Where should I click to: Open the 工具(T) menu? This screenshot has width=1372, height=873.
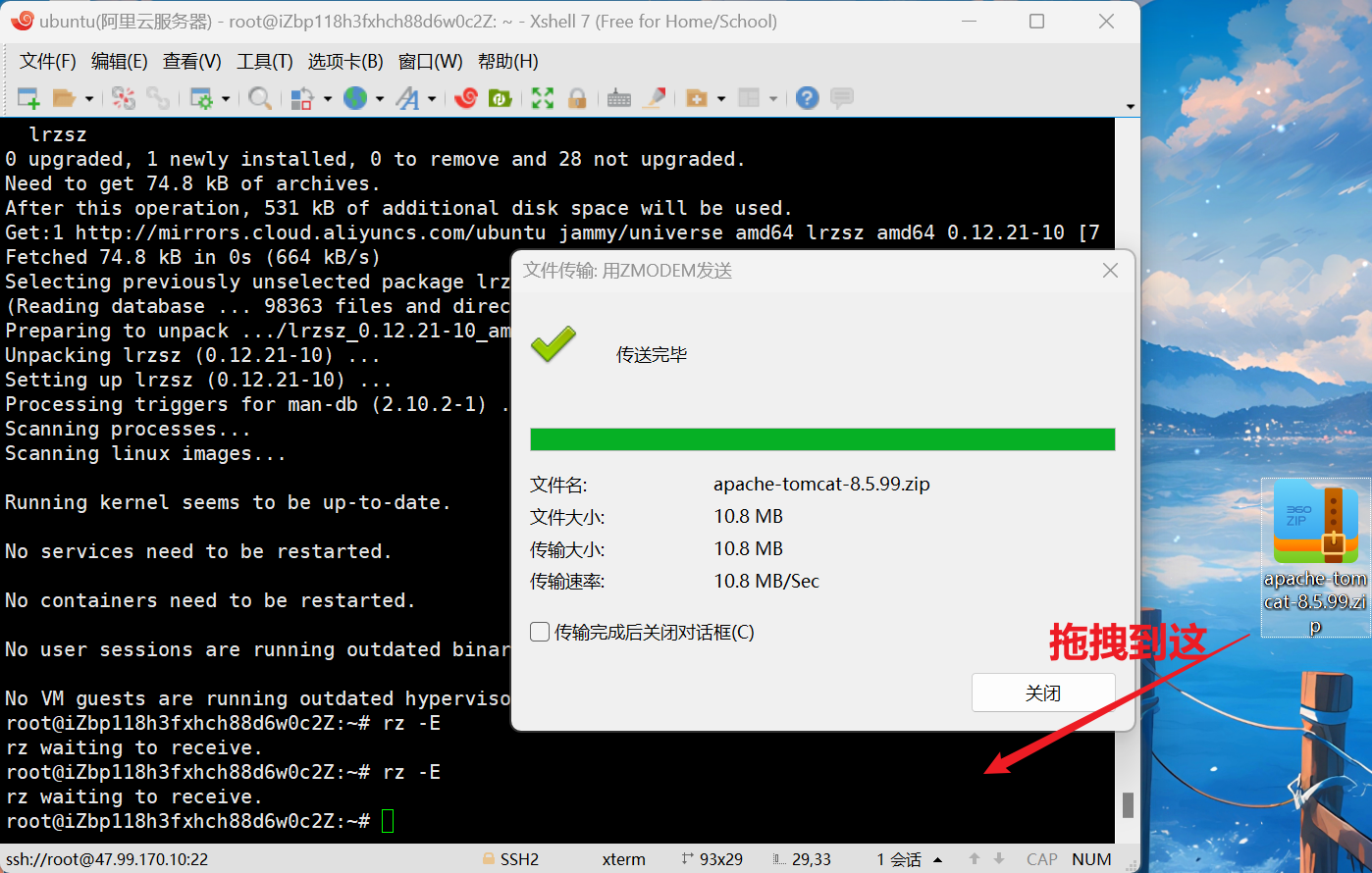pyautogui.click(x=265, y=61)
